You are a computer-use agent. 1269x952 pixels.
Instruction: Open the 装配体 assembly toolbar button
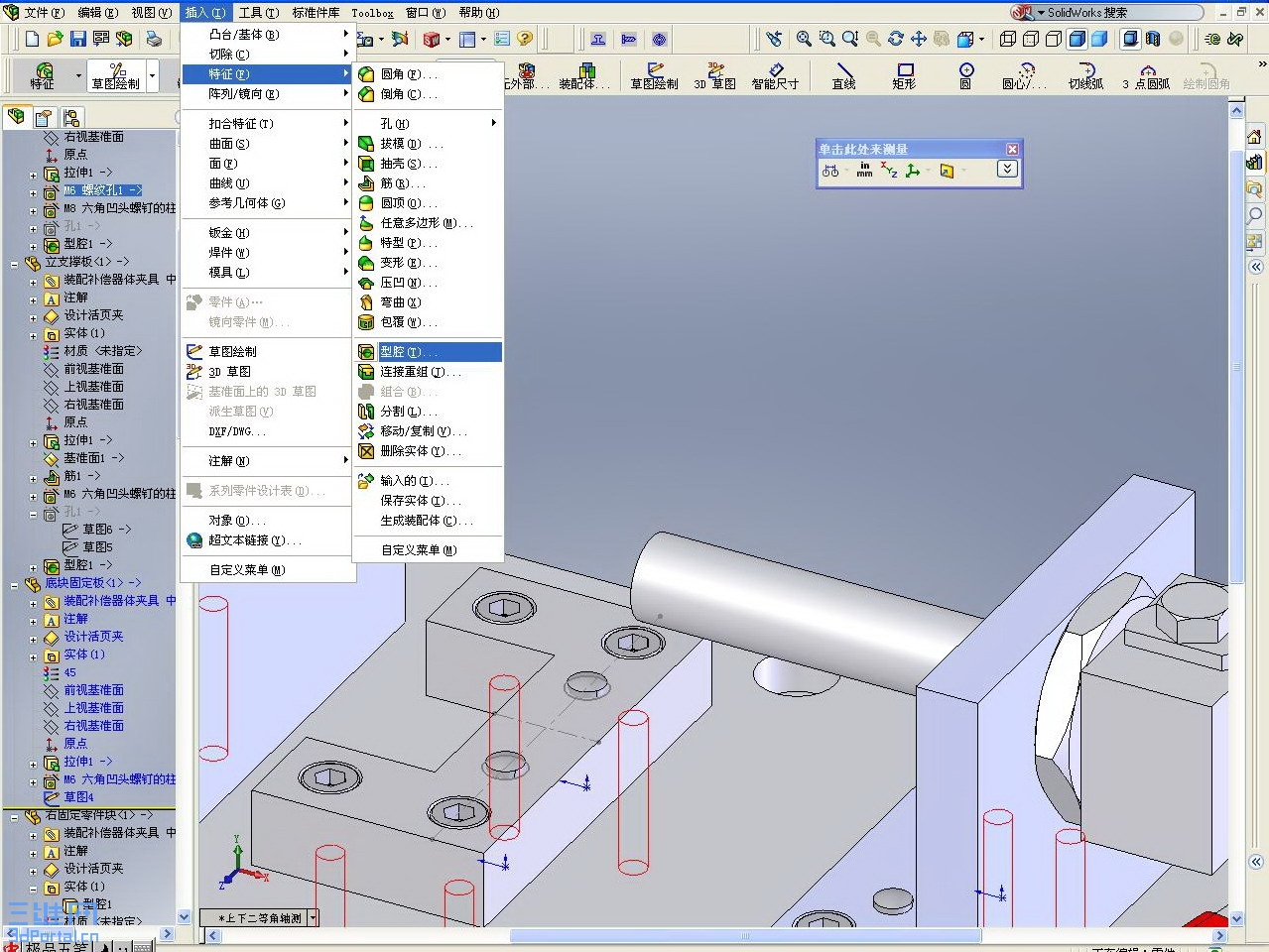tap(583, 75)
